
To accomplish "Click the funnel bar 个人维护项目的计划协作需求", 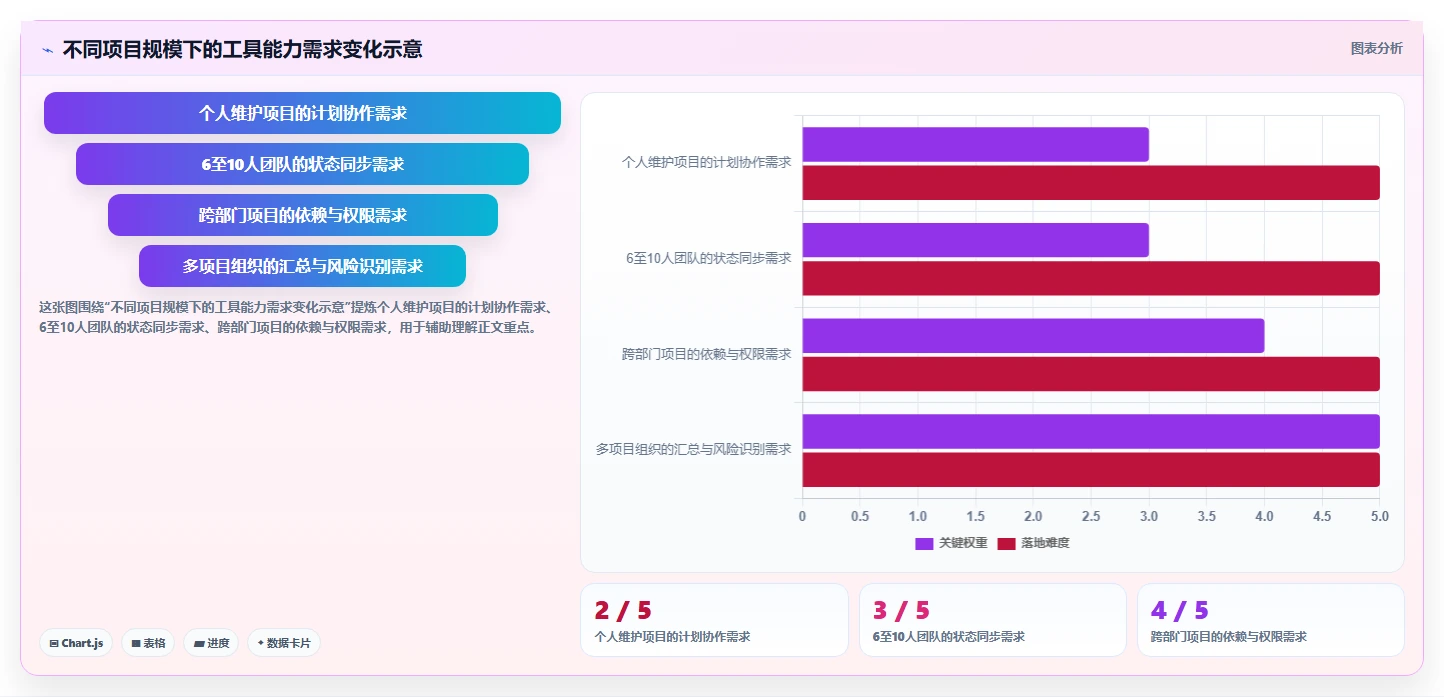I will tap(302, 113).
